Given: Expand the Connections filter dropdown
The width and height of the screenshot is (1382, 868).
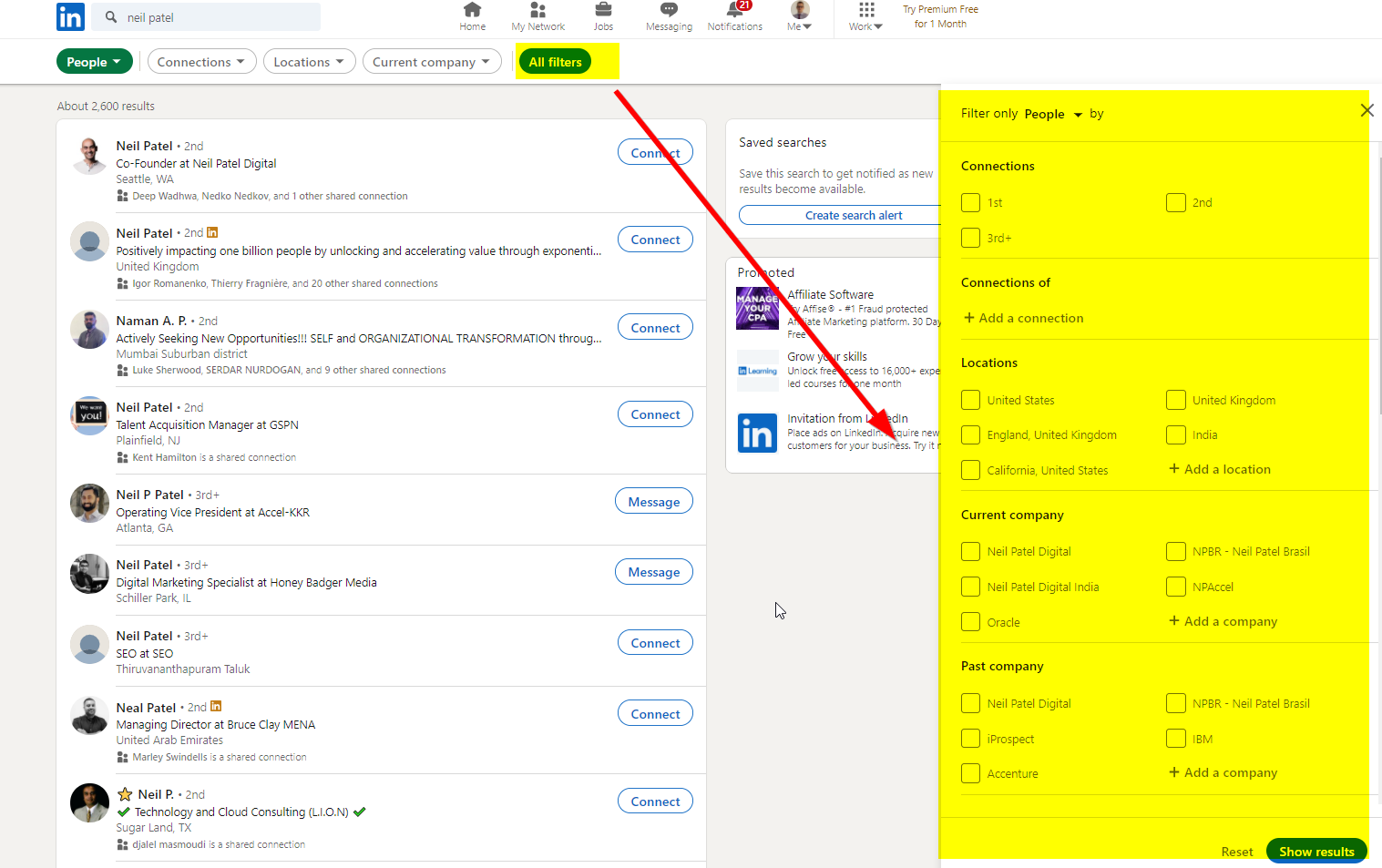Looking at the screenshot, I should [200, 62].
